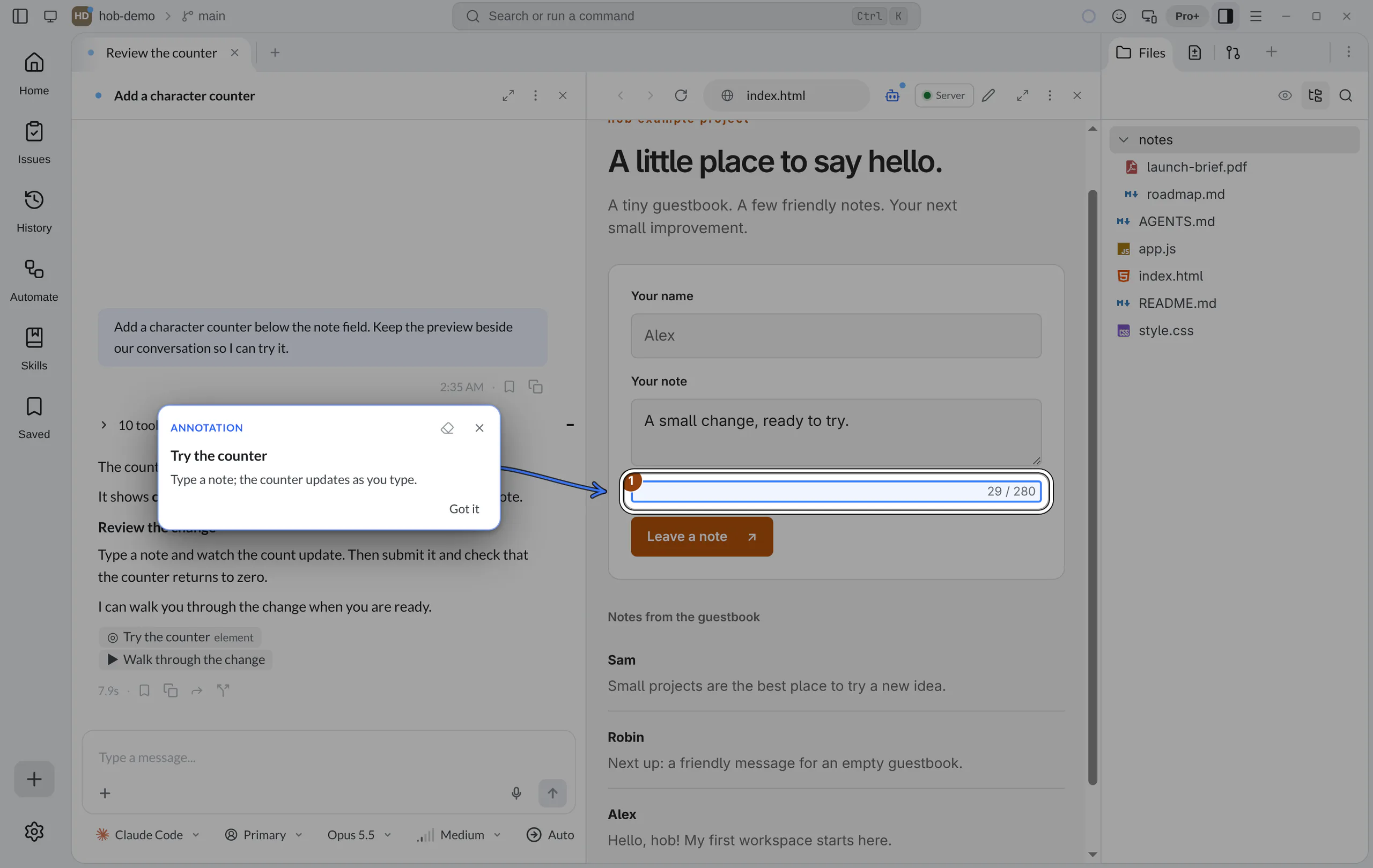Open the main branch selector

(204, 16)
